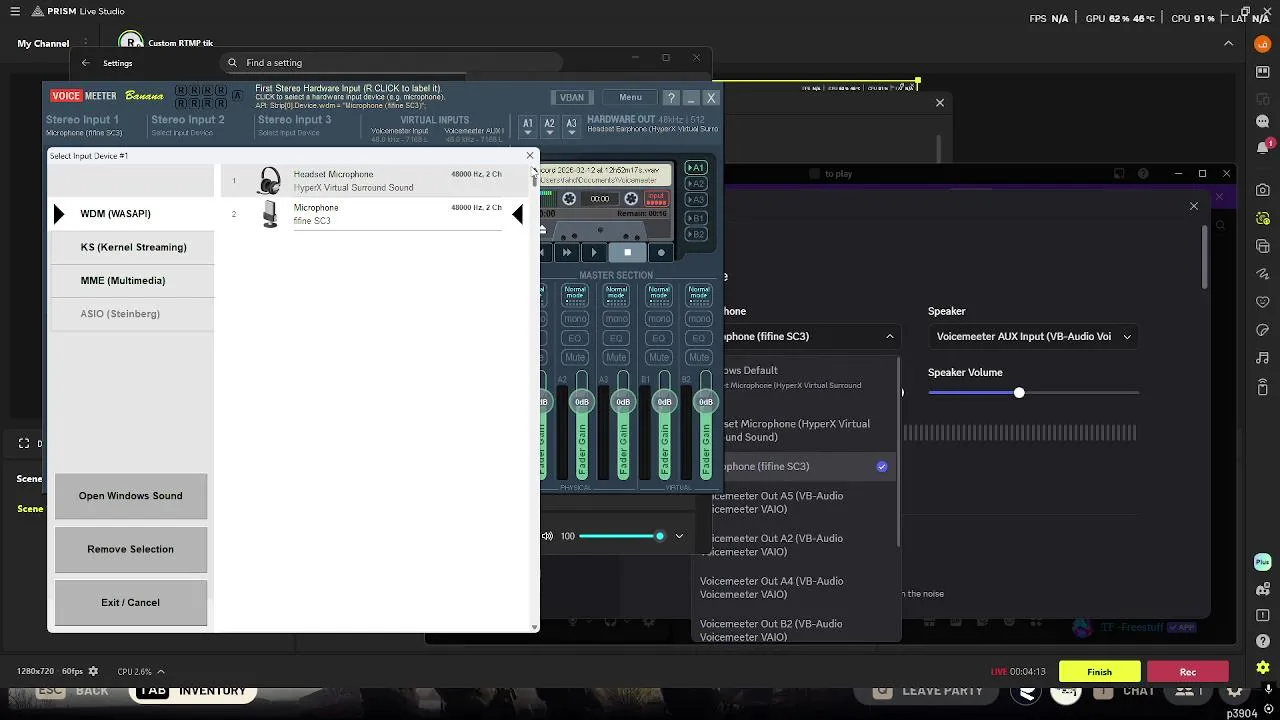Toggle mono on the B1 bus
This screenshot has width=1280, height=720.
point(658,319)
